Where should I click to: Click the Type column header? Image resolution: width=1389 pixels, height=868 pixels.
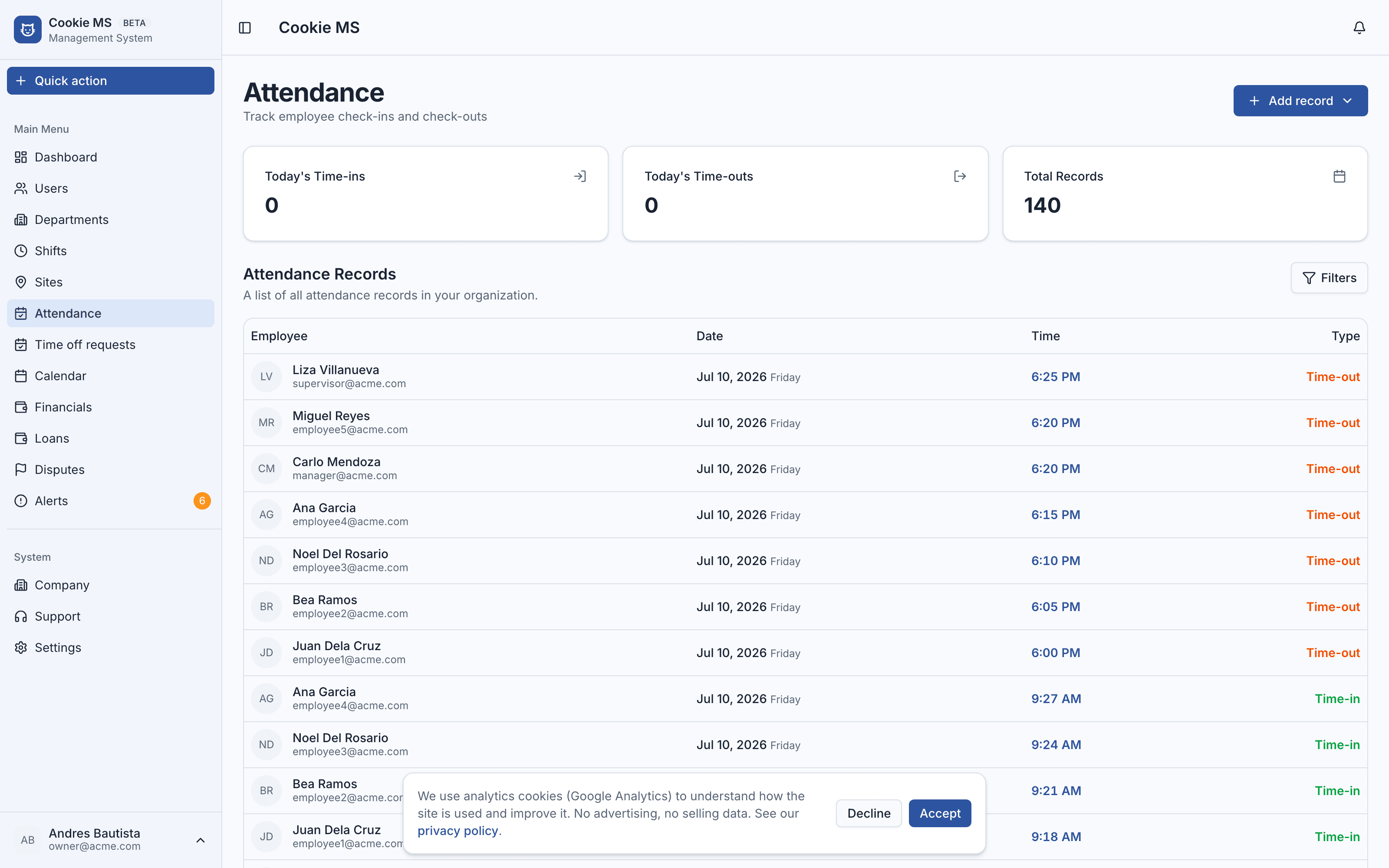pyautogui.click(x=1346, y=336)
